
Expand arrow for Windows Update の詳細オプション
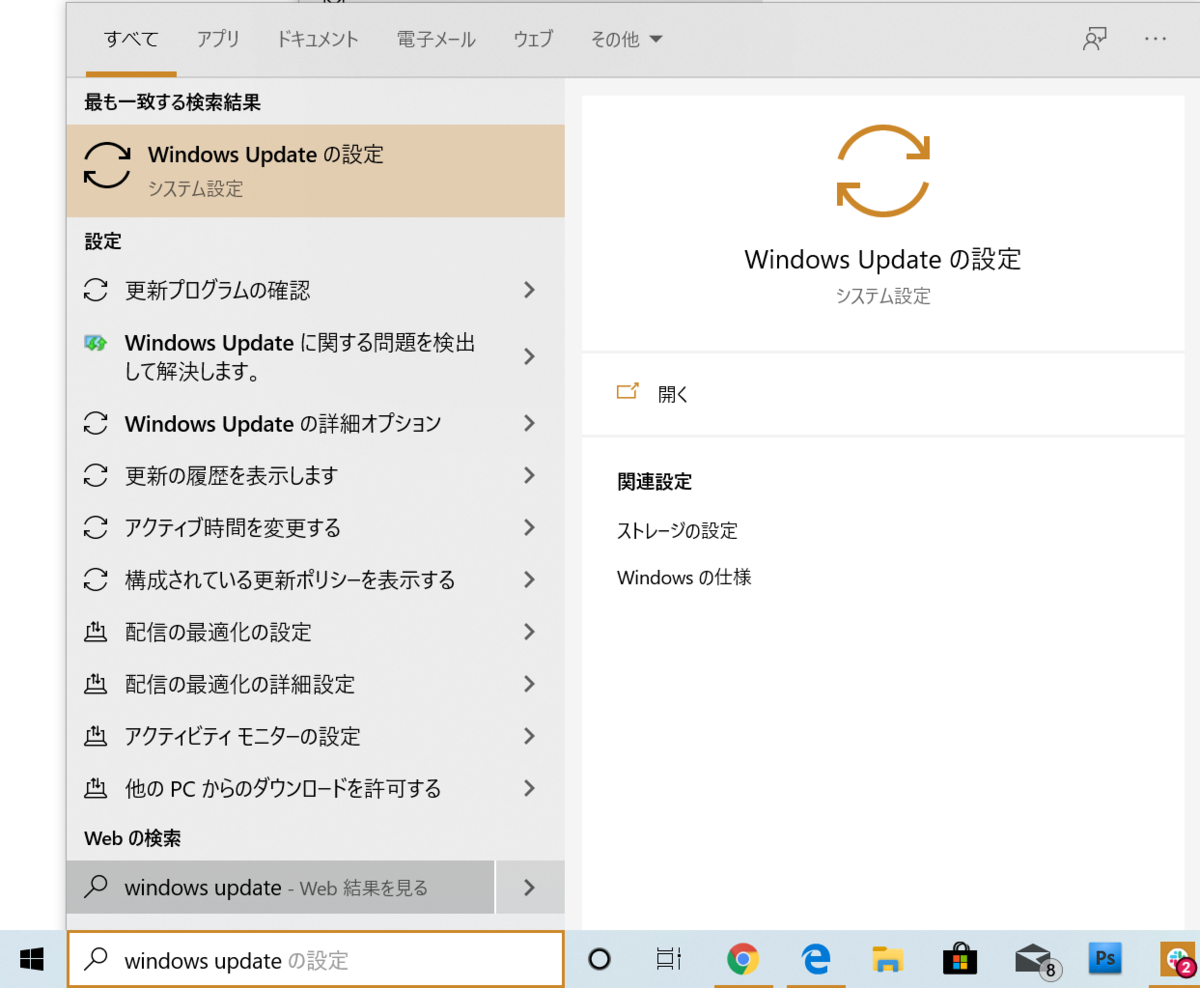(x=530, y=423)
